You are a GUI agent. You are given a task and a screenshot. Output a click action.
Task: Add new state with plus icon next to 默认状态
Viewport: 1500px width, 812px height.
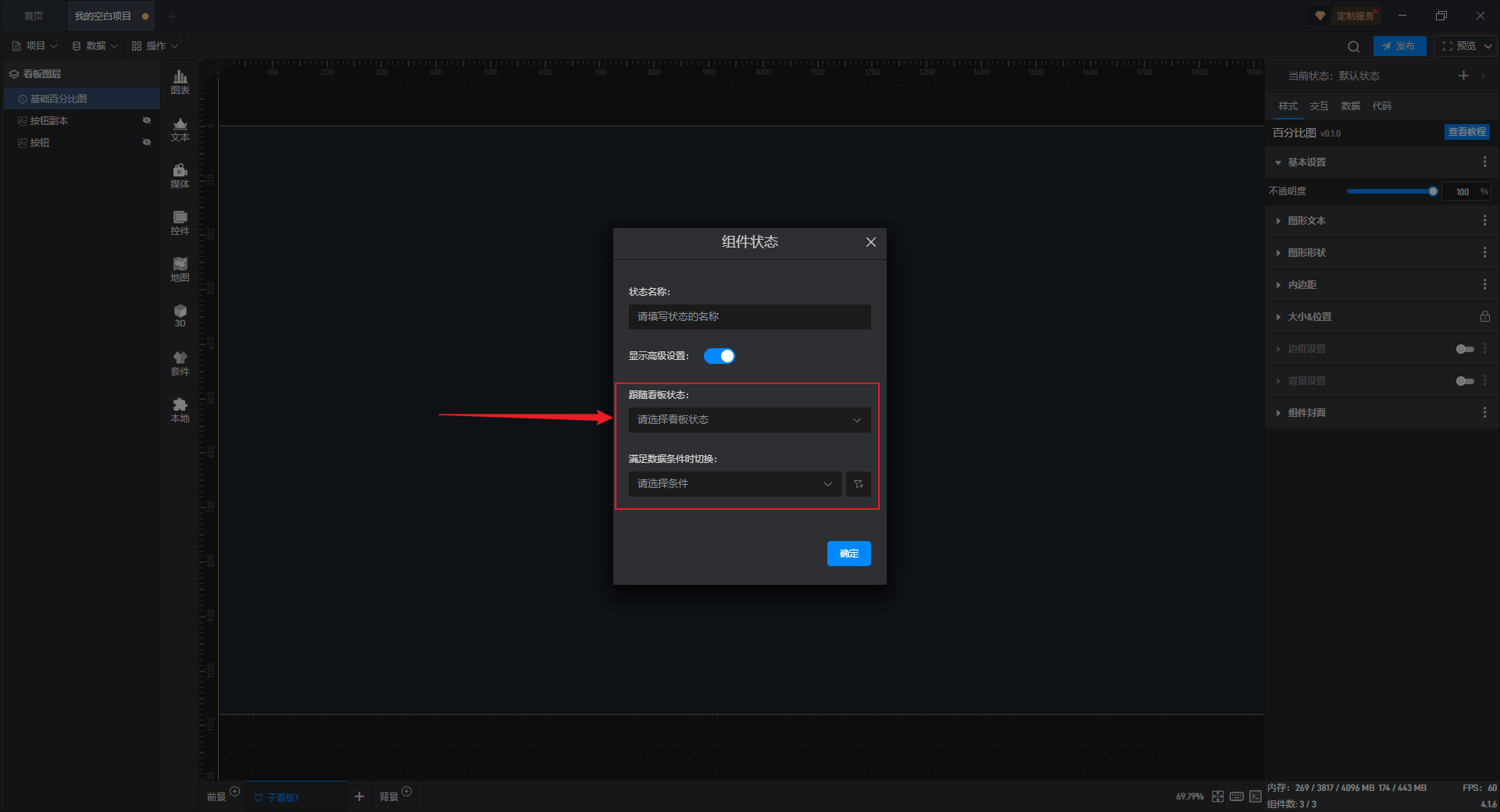click(x=1463, y=76)
